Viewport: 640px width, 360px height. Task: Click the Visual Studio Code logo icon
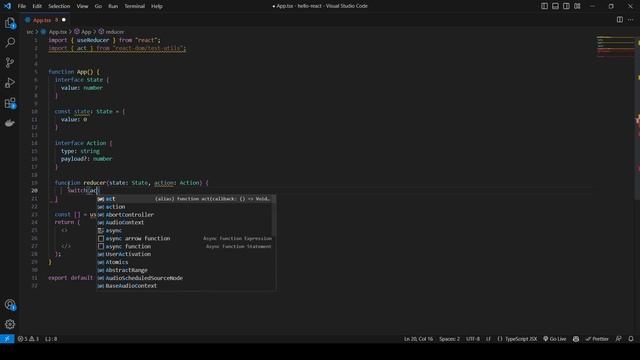[7, 6]
